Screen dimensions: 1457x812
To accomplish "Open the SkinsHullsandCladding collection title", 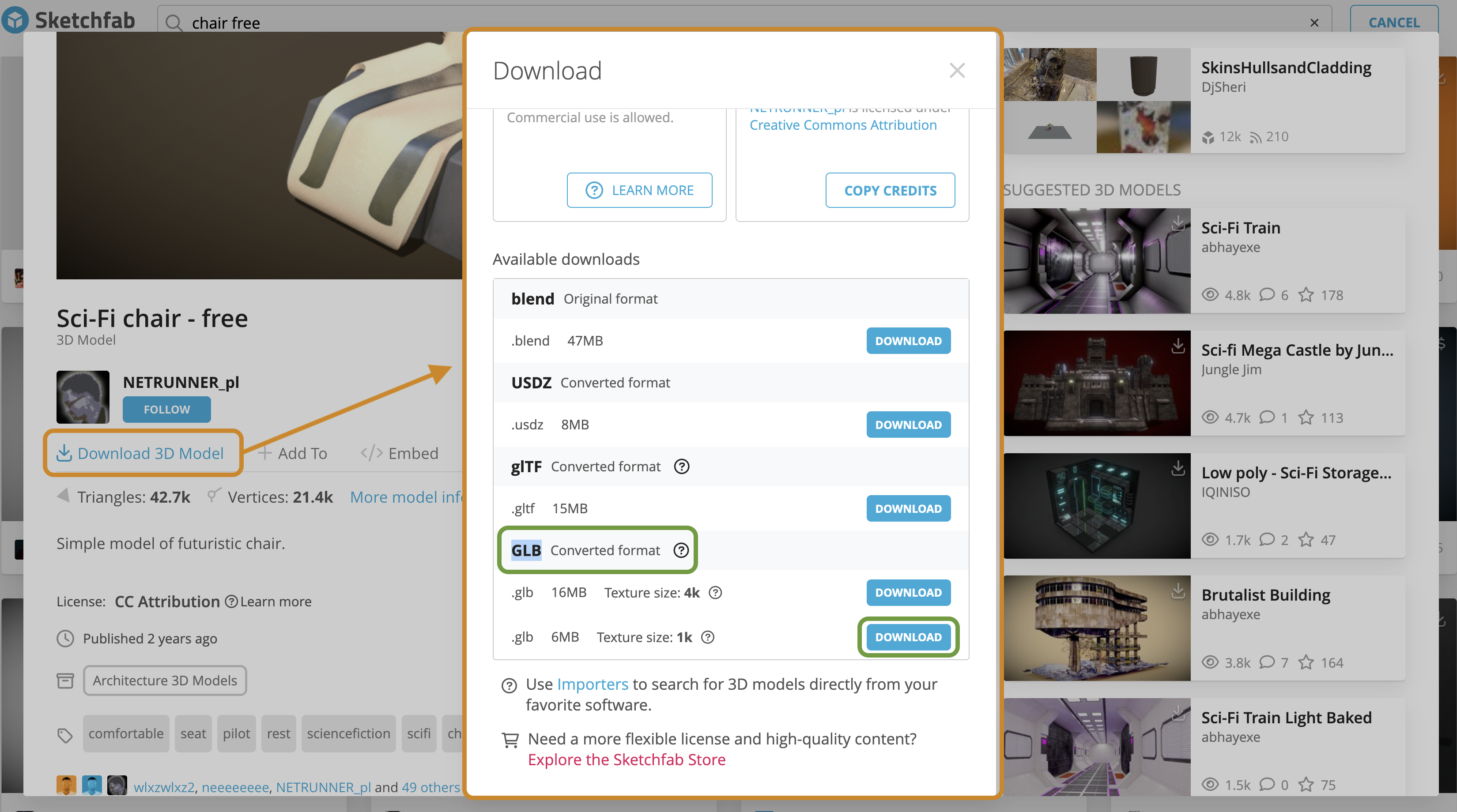I will pyautogui.click(x=1286, y=67).
